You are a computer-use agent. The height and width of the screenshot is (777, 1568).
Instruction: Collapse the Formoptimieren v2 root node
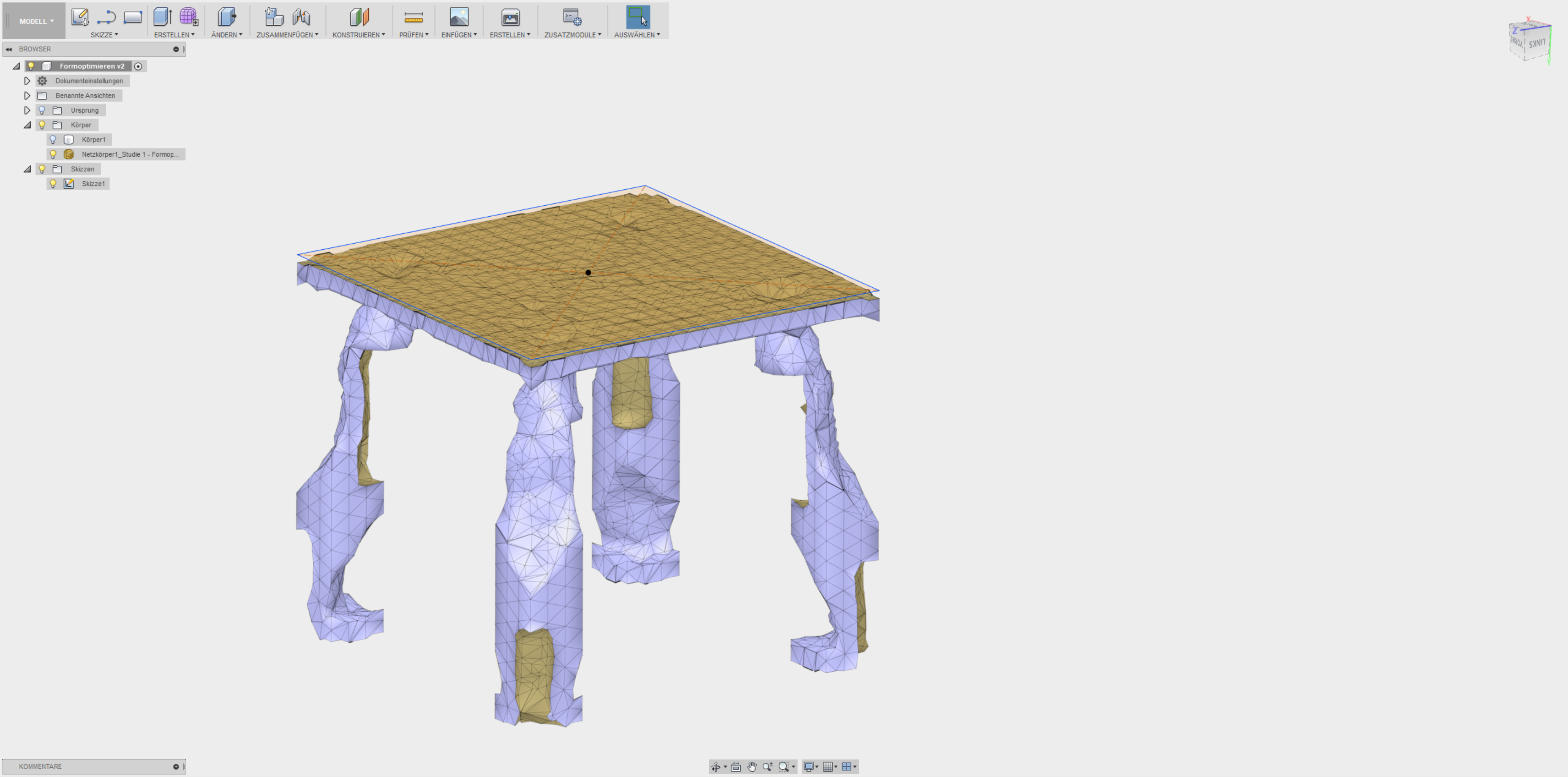tap(16, 67)
